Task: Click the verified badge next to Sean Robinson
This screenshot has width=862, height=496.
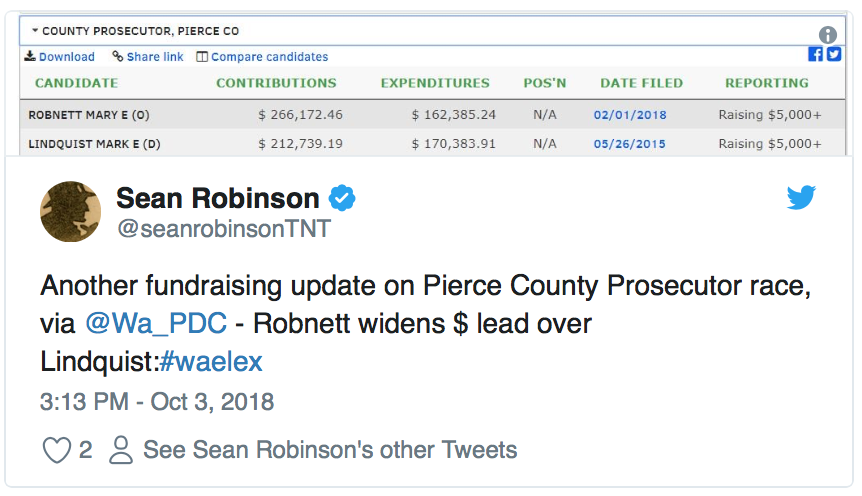Action: click(x=342, y=198)
